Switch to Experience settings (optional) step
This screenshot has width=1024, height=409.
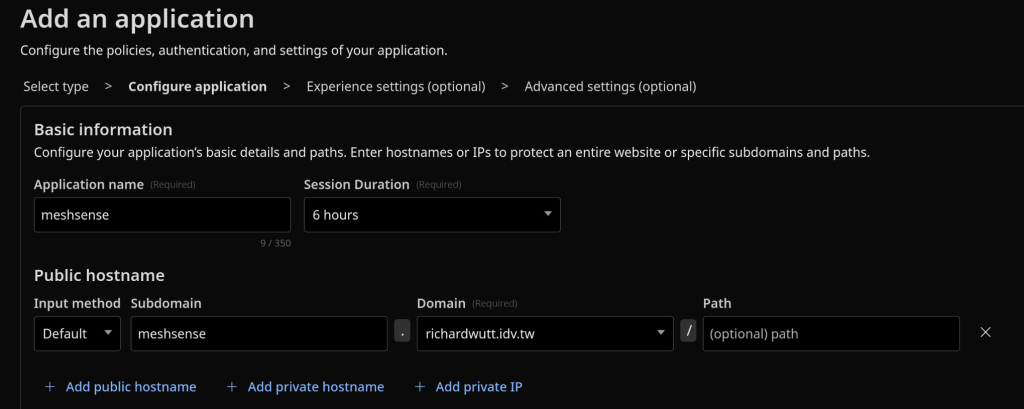(396, 86)
